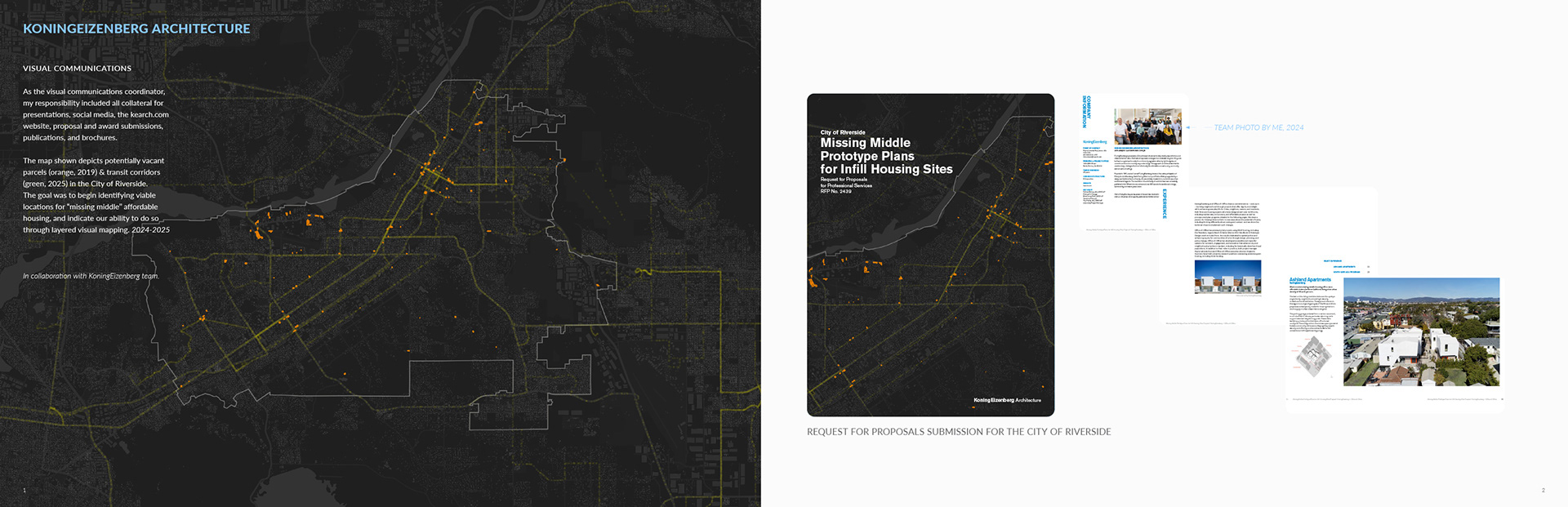
Task: Click the 'REQUEST FOR PROPOSALS SUBMISSION' caption
Action: pos(959,432)
